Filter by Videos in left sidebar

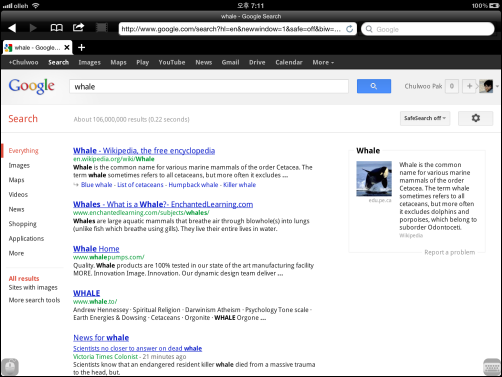click(x=18, y=195)
